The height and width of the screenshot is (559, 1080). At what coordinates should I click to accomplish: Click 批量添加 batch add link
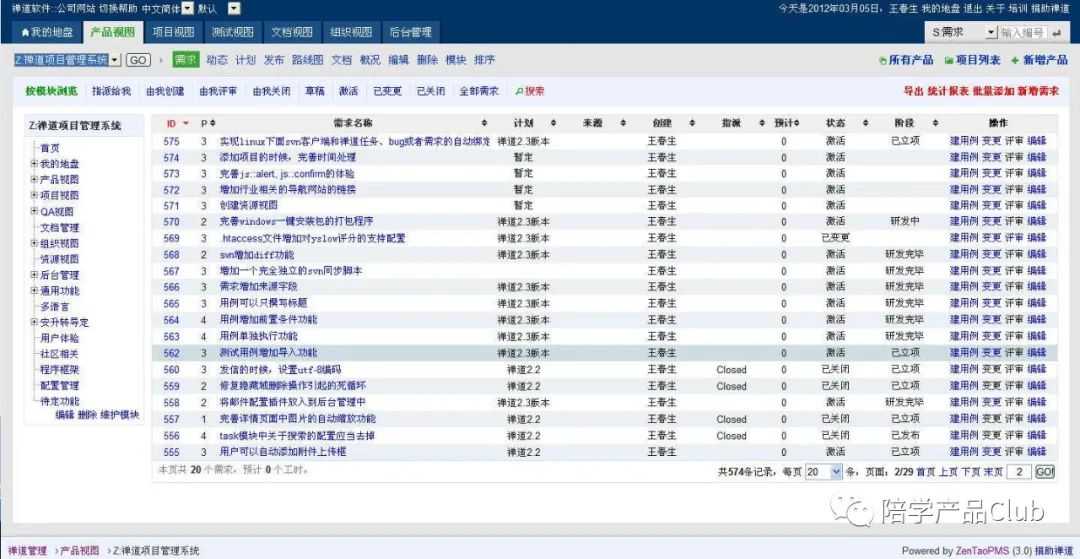click(x=993, y=91)
